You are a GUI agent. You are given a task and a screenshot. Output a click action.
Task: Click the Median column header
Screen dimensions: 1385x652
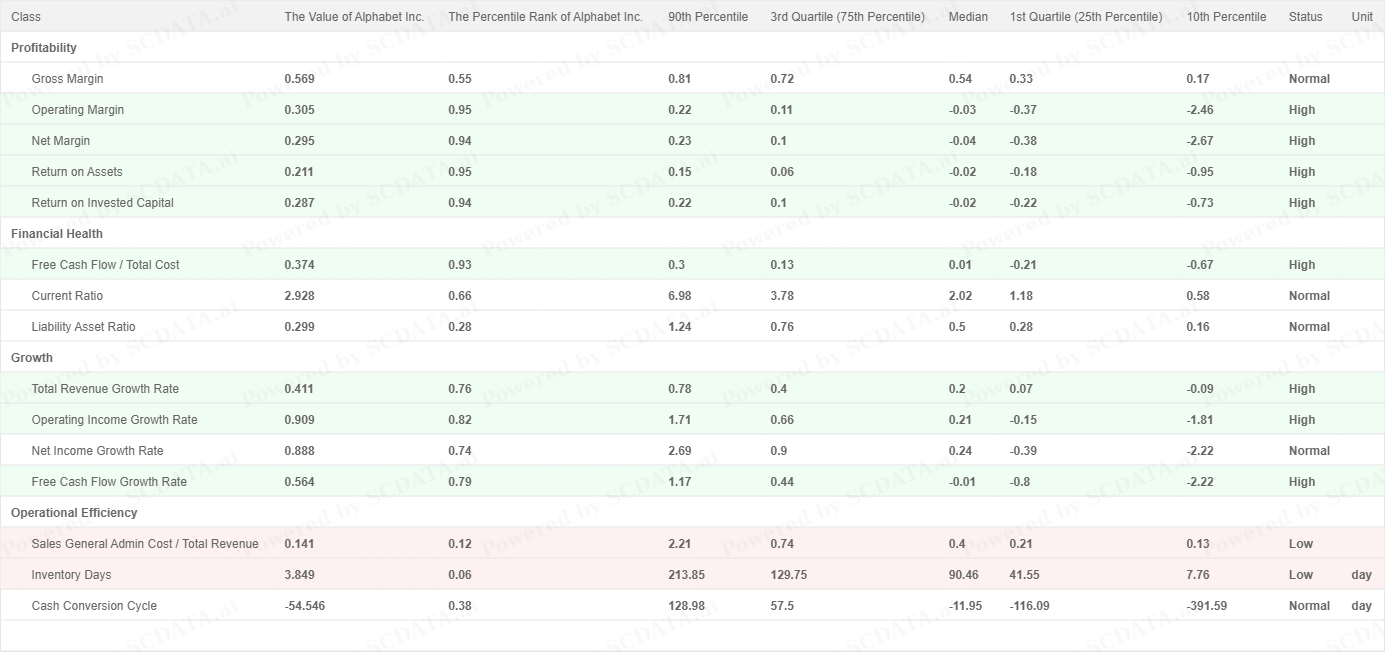pyautogui.click(x=967, y=17)
